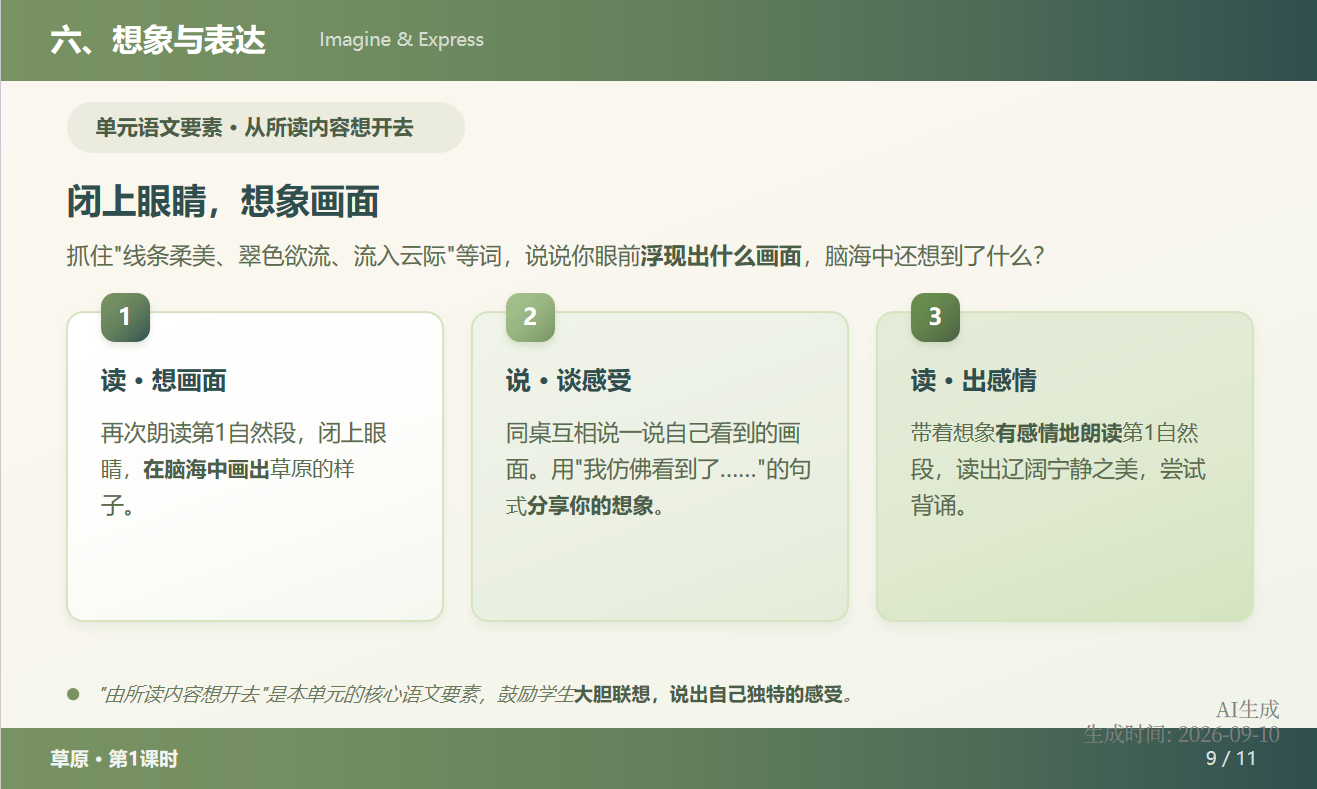Viewport: 1317px width, 789px height.
Task: Click the footer label 草原·第1课时
Action: [x=114, y=759]
